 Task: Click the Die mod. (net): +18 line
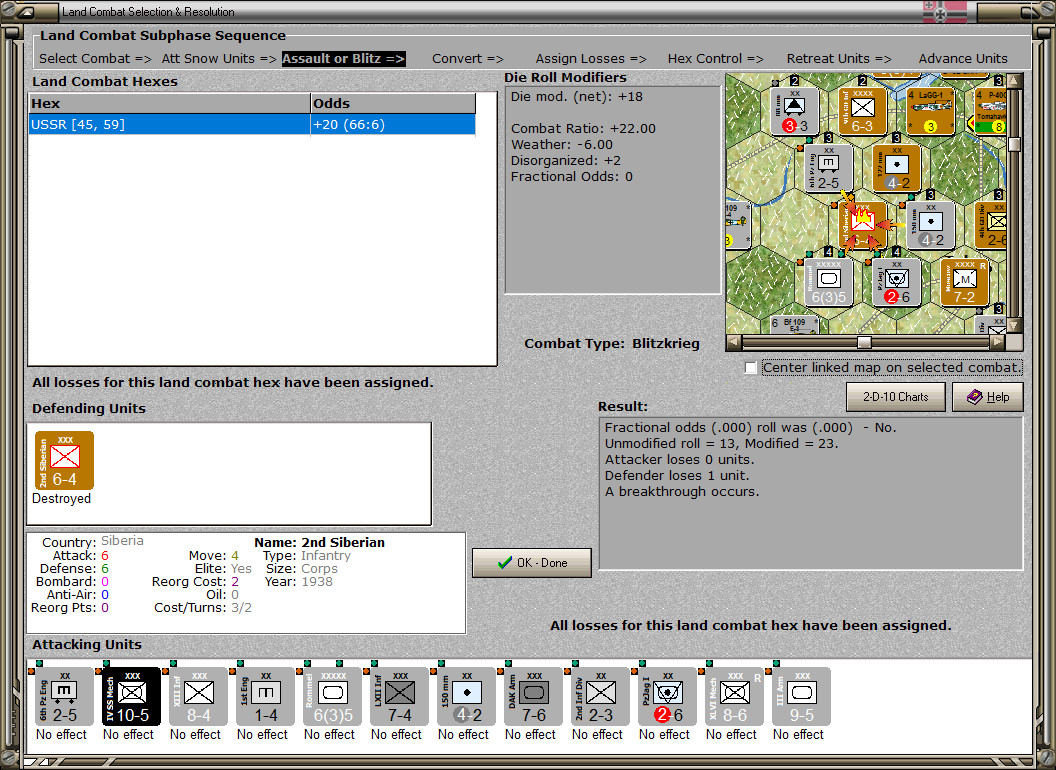pos(576,96)
